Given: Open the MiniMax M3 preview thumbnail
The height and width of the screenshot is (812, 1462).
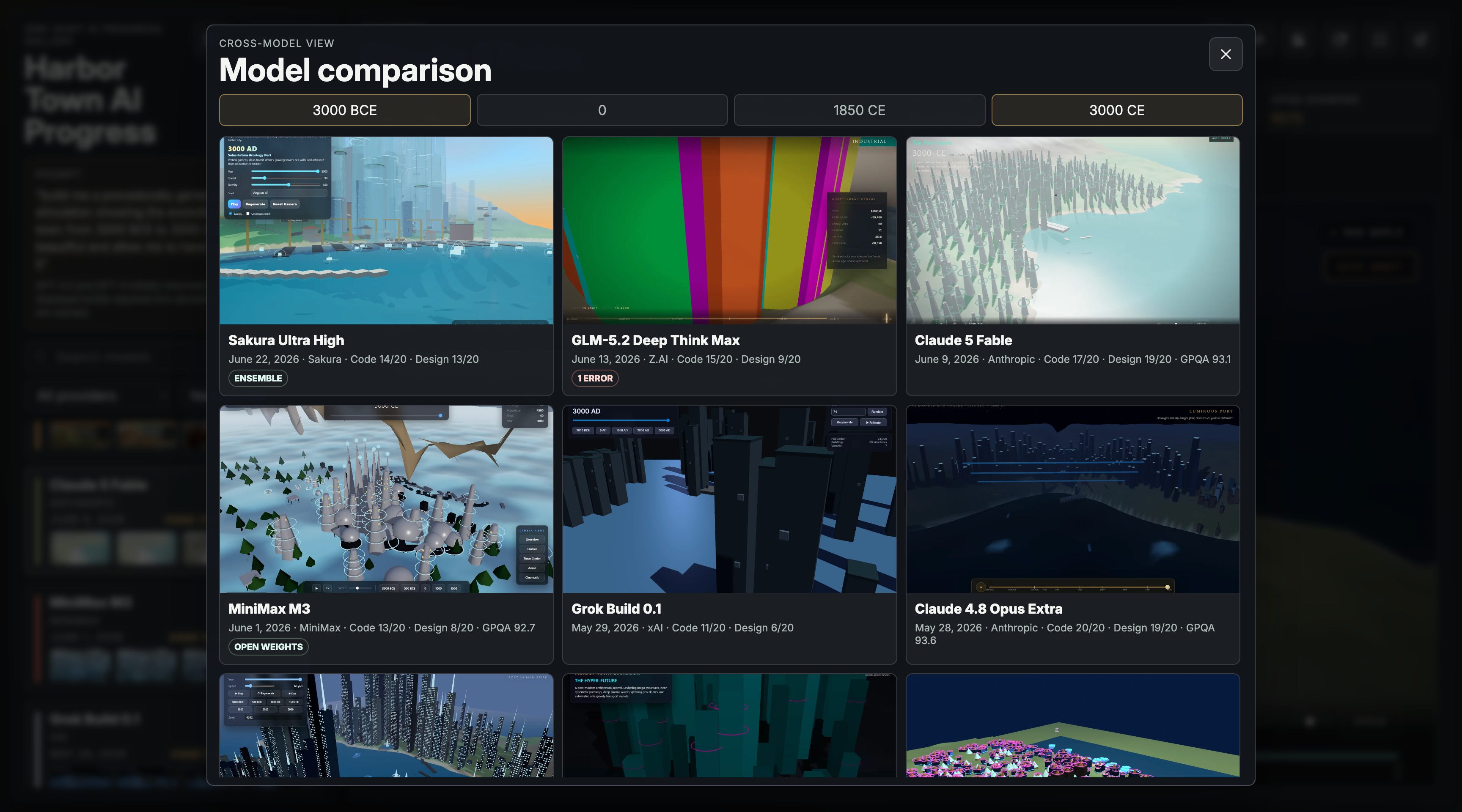Looking at the screenshot, I should [386, 499].
